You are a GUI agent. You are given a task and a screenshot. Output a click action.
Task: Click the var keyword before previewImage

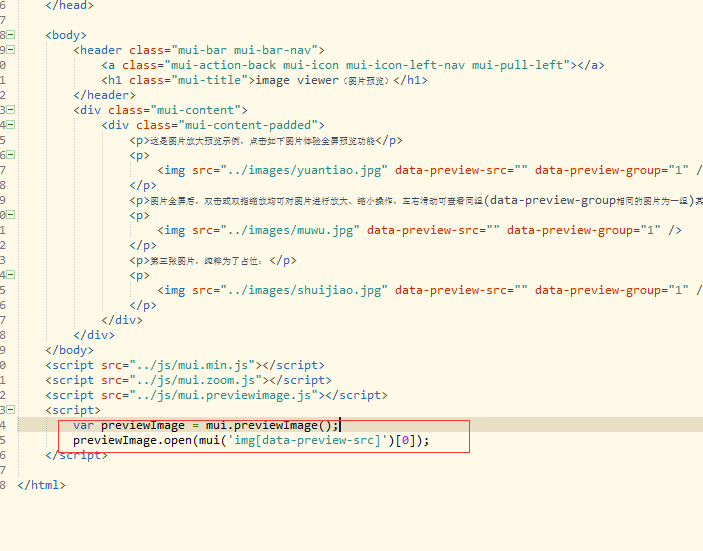84,425
